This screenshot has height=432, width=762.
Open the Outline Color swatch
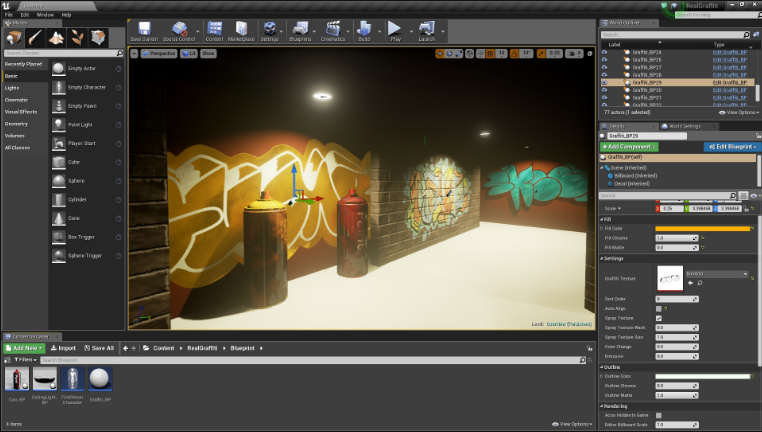(703, 377)
